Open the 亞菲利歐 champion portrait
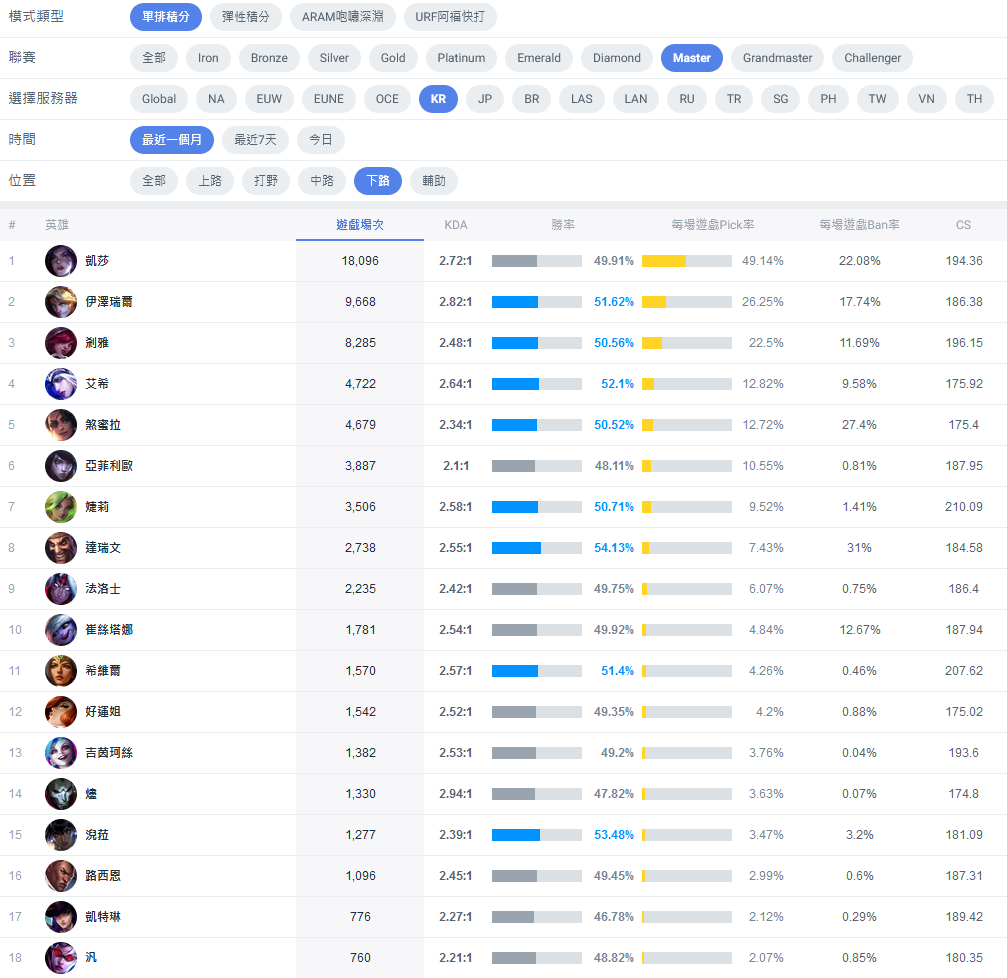Viewport: 1007px width, 978px height. (61, 466)
